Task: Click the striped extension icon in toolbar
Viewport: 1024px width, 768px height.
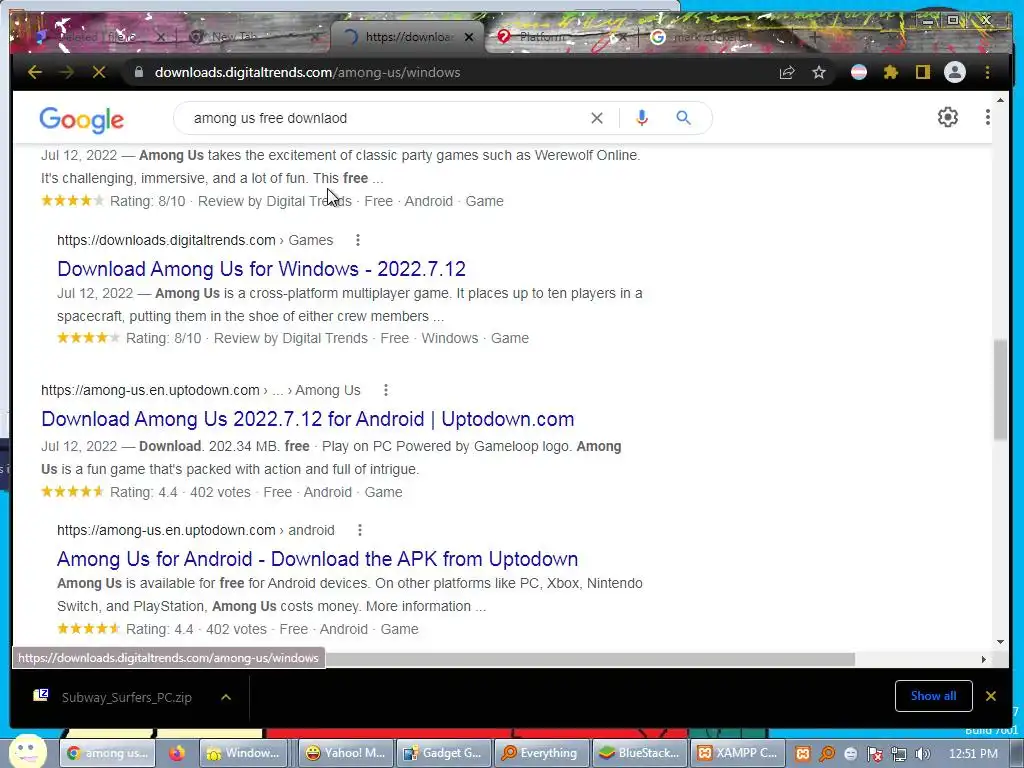Action: coord(859,72)
